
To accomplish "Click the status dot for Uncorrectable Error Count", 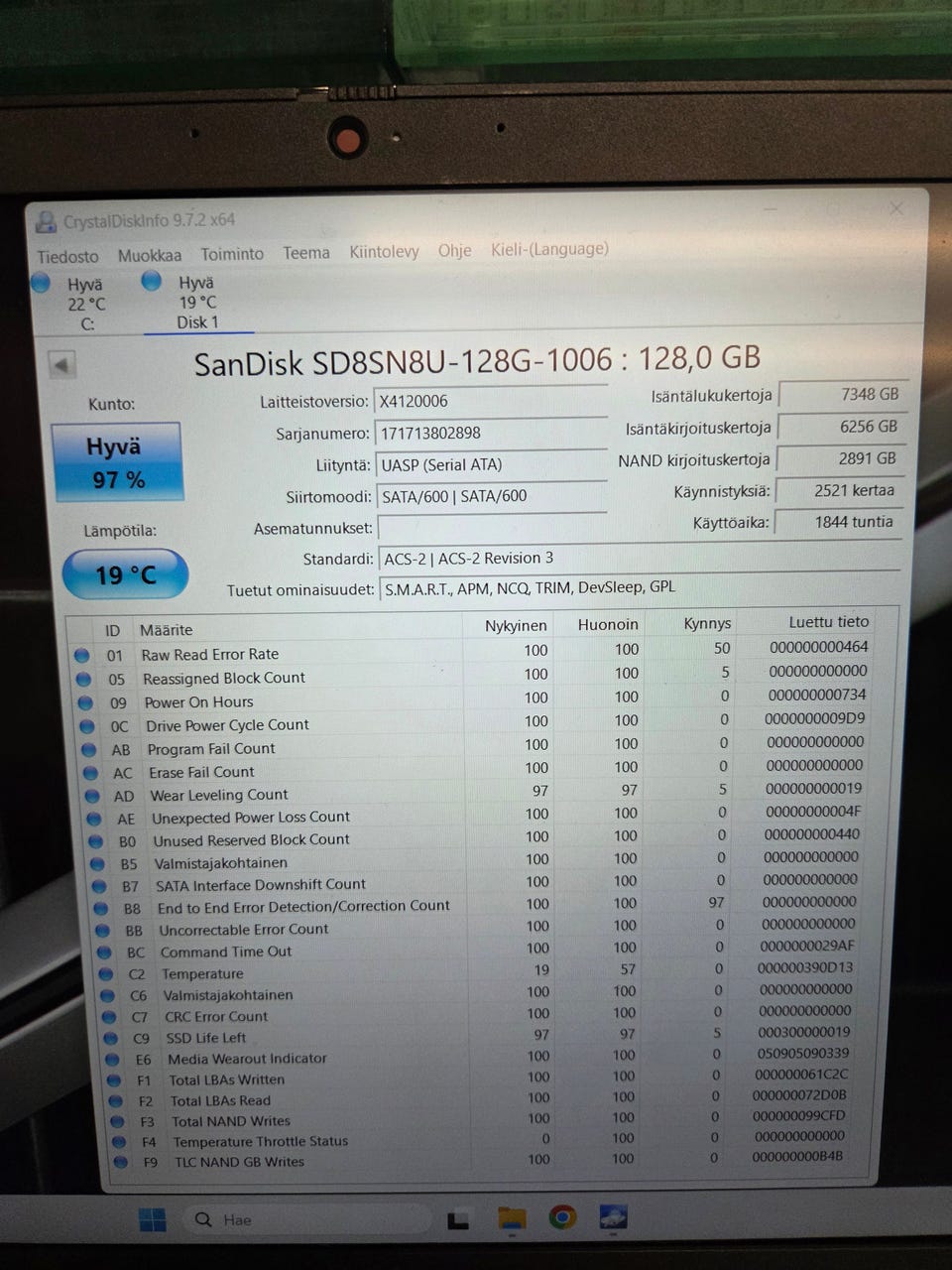I will [x=103, y=931].
